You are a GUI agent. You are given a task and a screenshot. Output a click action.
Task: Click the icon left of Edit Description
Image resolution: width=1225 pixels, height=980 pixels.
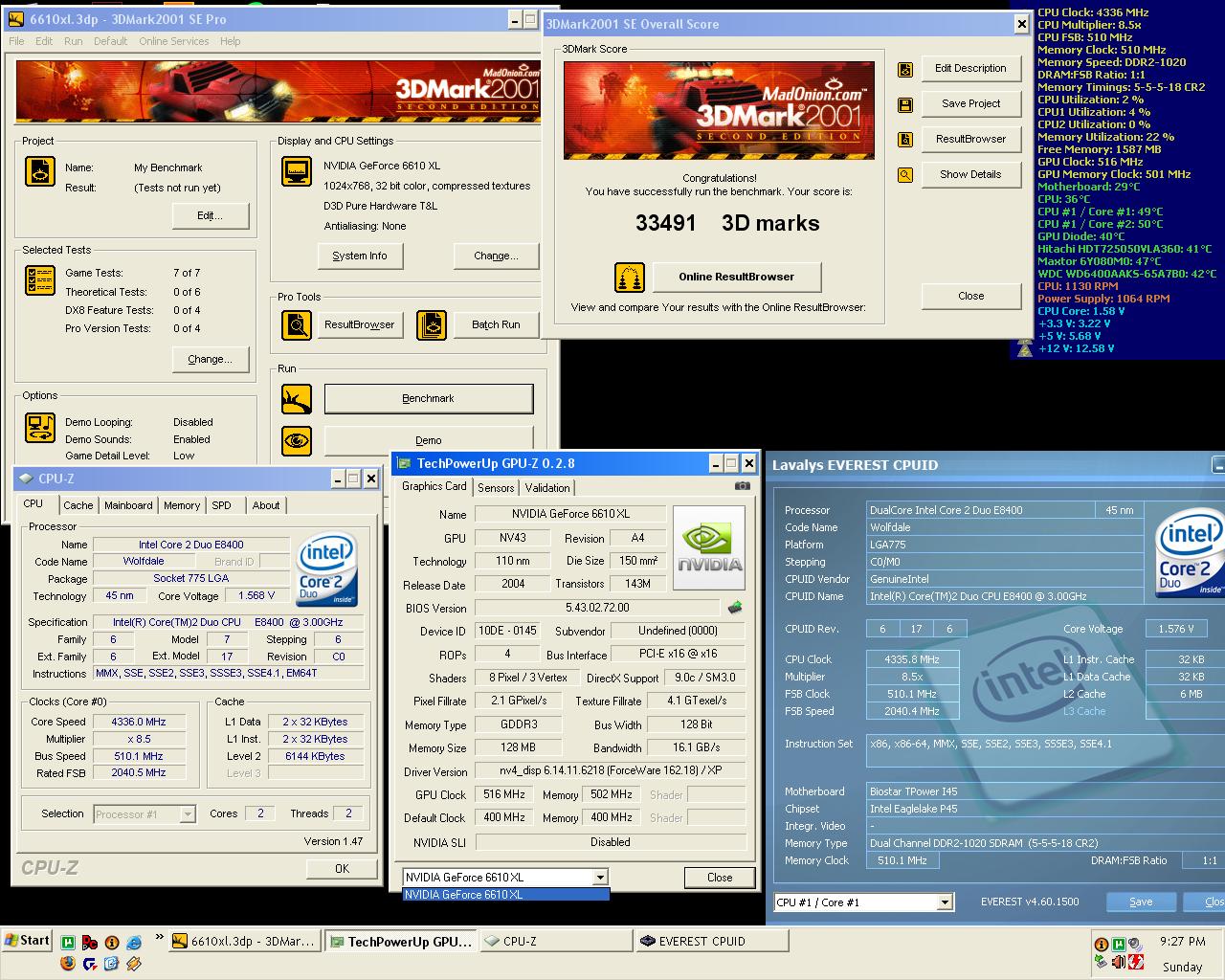(905, 69)
